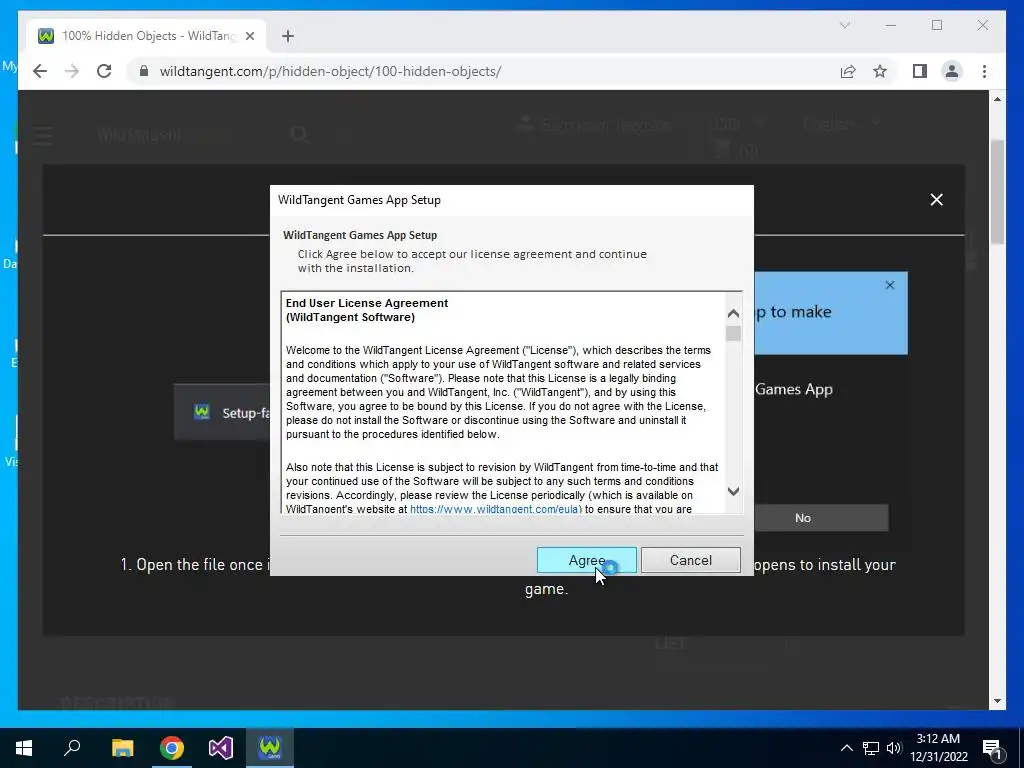Open the Windows Start menu
The height and width of the screenshot is (768, 1024).
click(24, 748)
